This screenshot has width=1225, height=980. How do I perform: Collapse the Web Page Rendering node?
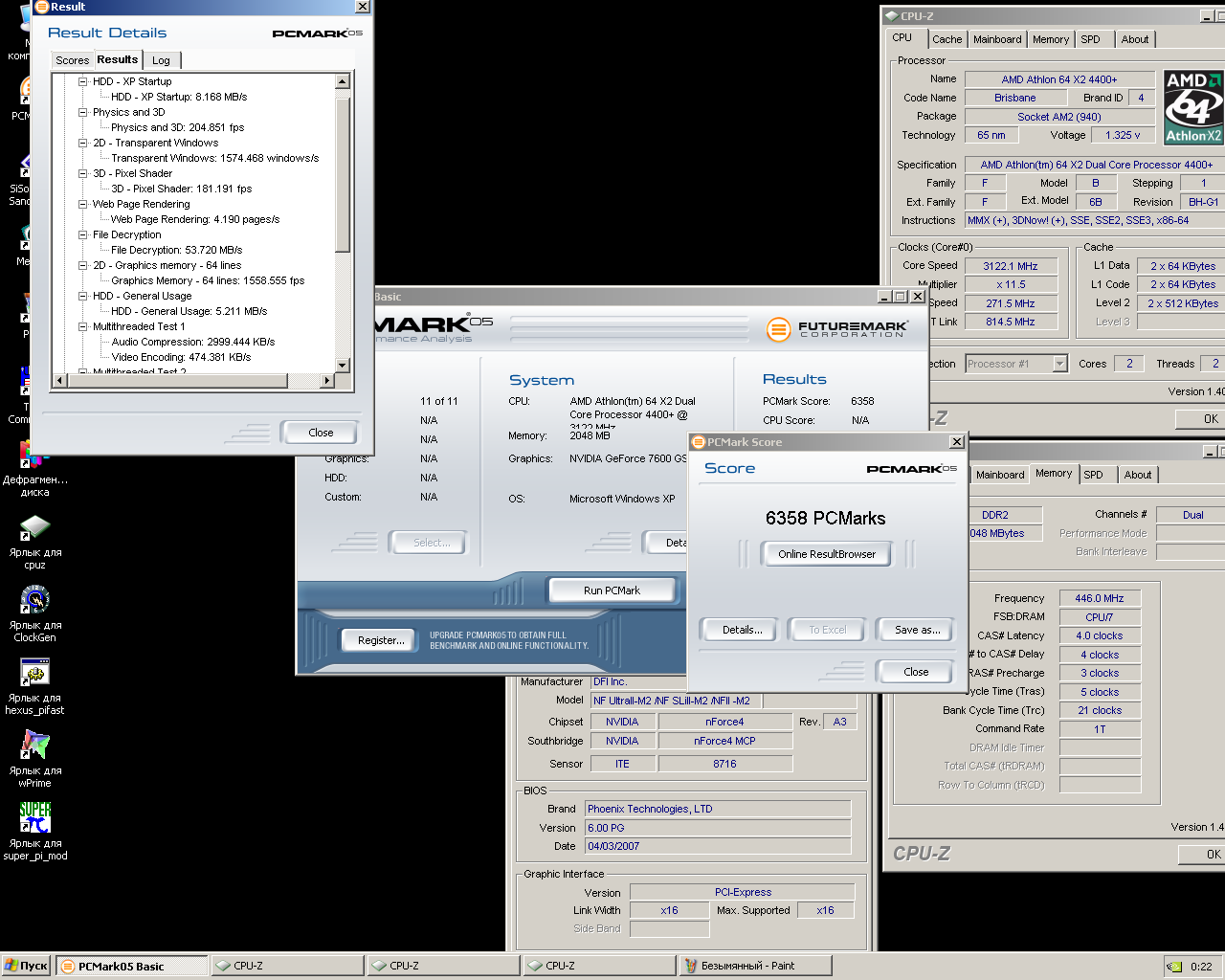pos(83,204)
